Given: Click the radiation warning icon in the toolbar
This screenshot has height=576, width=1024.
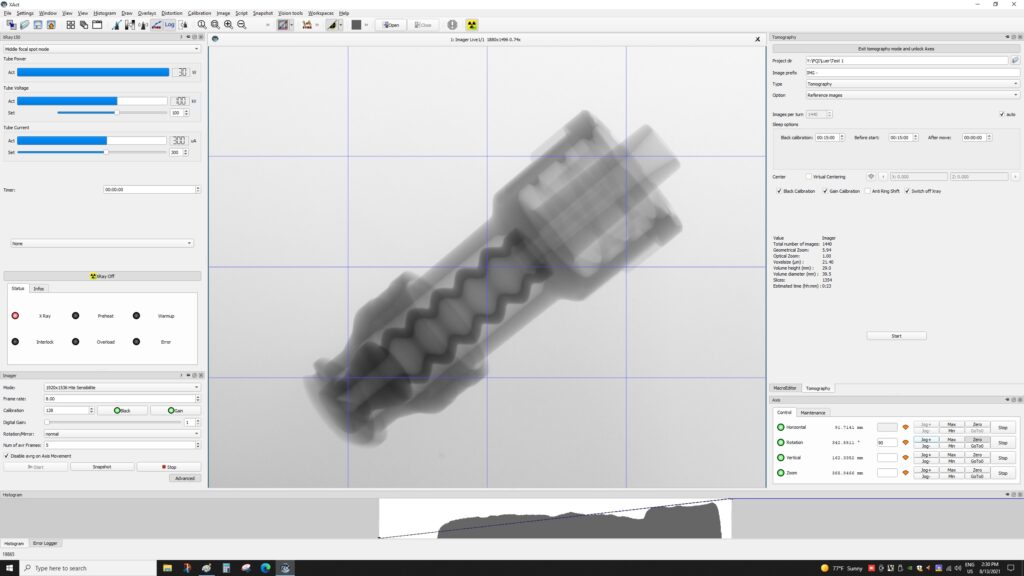Looking at the screenshot, I should (x=472, y=24).
